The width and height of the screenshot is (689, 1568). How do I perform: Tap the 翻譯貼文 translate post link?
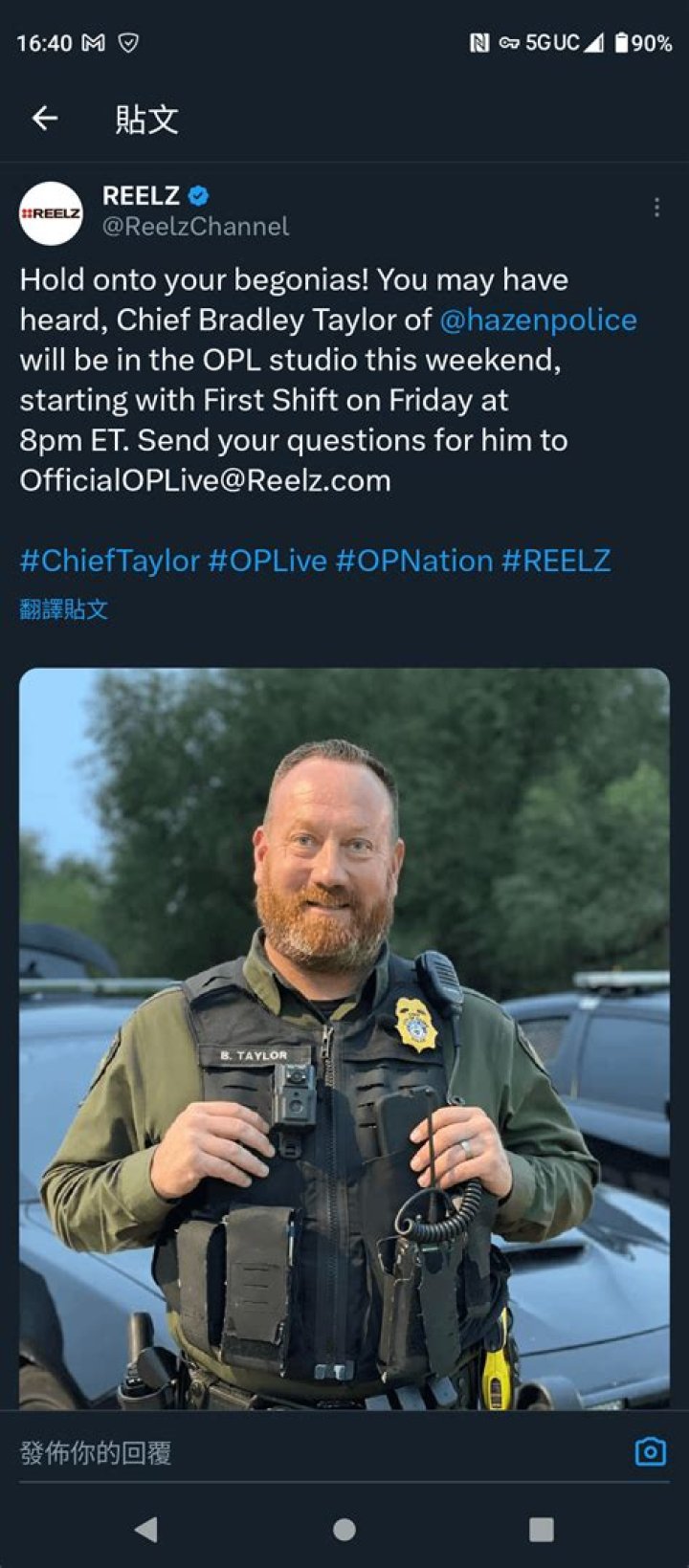click(x=64, y=609)
